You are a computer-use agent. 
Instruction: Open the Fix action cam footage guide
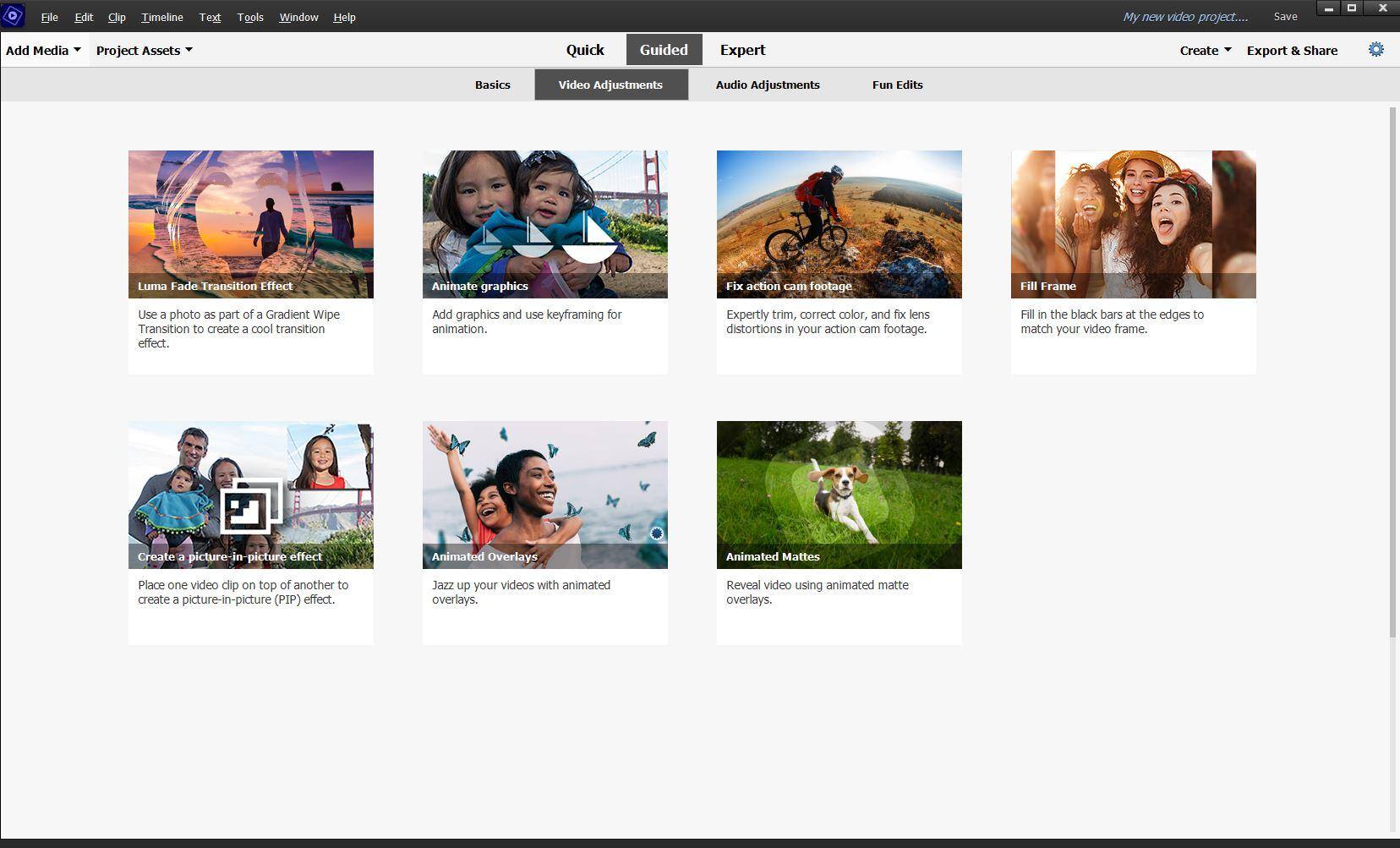click(x=839, y=225)
